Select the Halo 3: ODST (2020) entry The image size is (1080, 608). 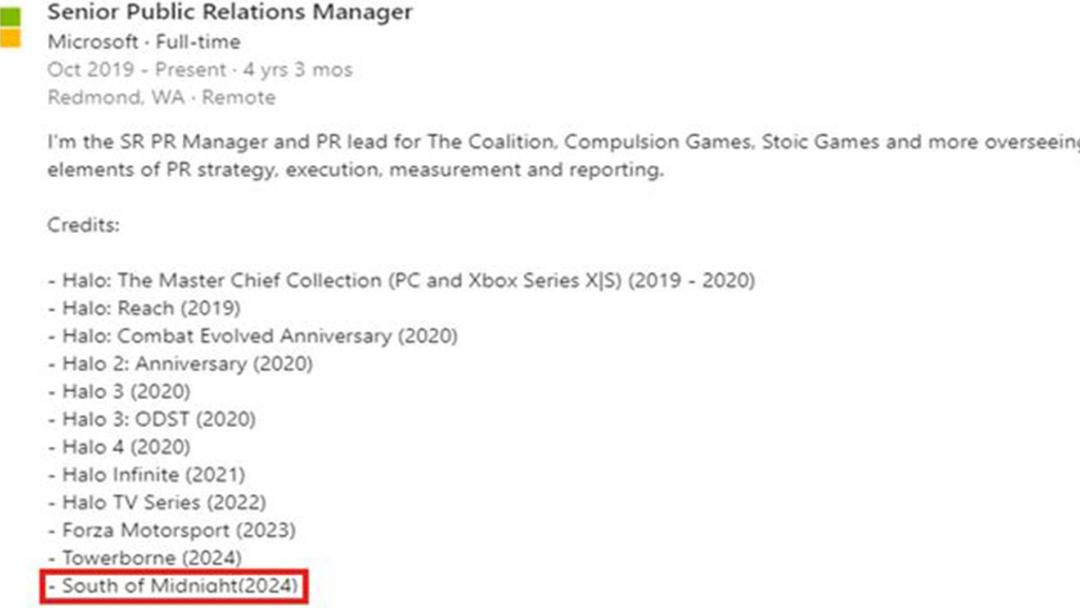[x=152, y=419]
